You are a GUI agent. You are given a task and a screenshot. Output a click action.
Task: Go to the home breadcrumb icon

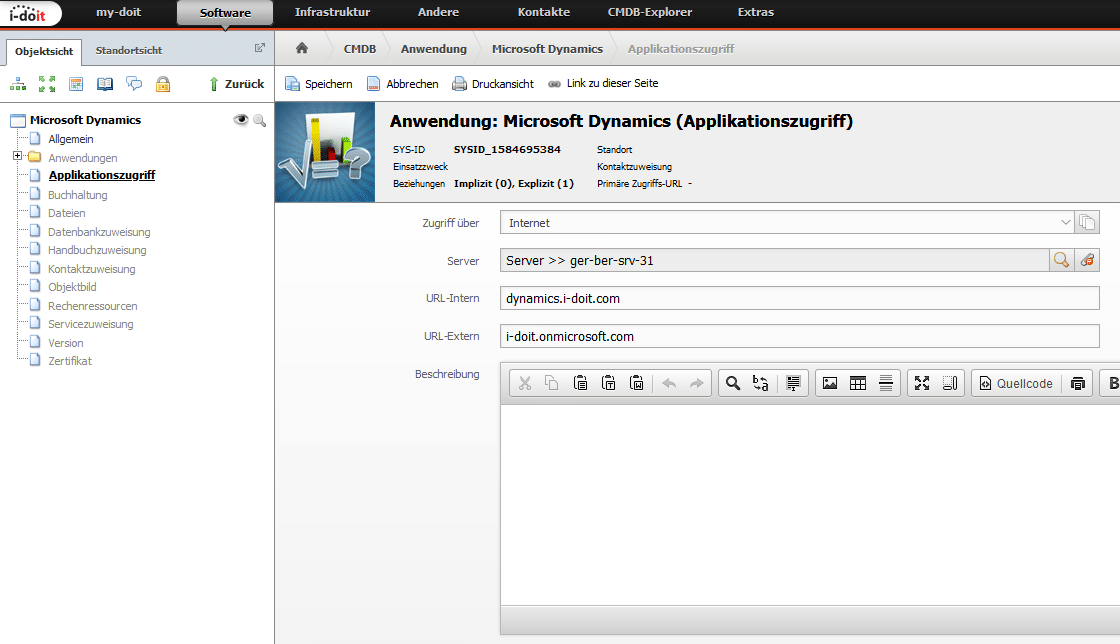(x=302, y=49)
